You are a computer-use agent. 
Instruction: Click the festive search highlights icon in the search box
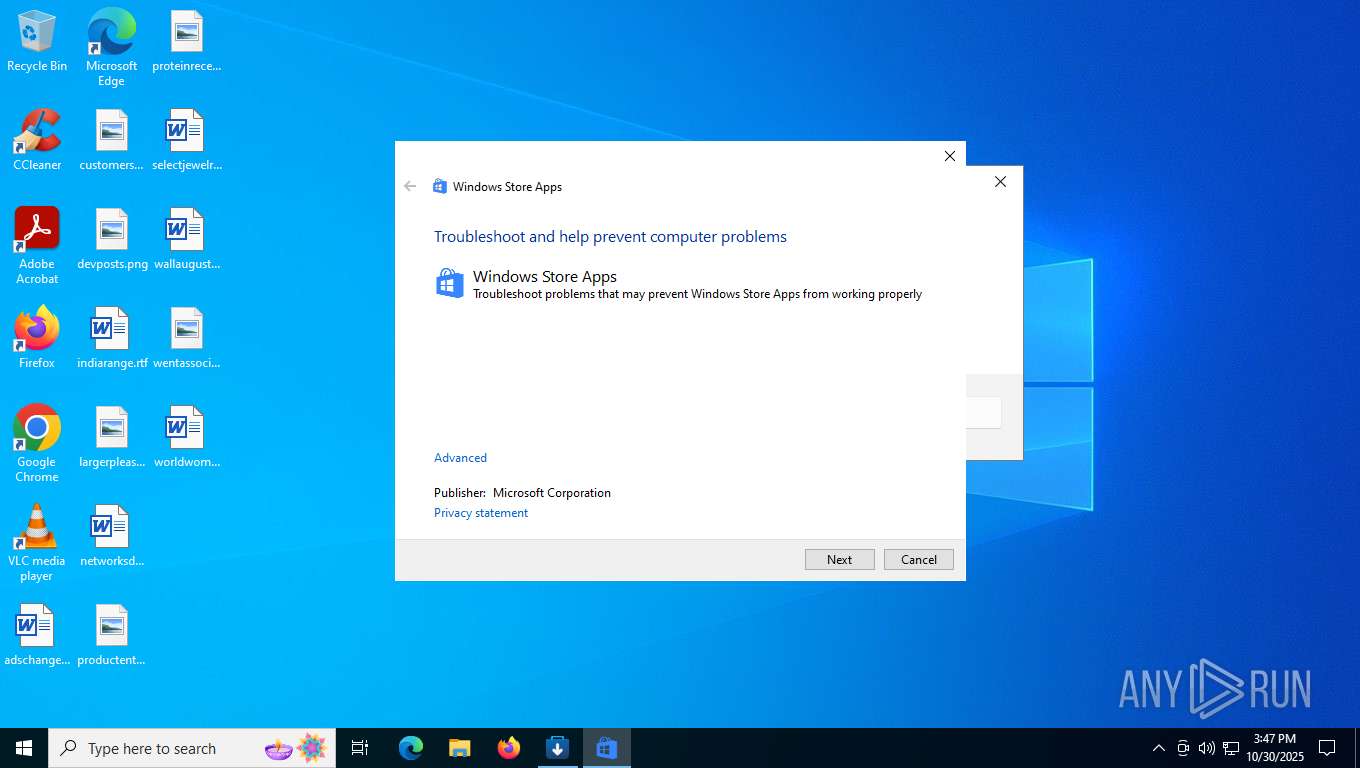(296, 748)
